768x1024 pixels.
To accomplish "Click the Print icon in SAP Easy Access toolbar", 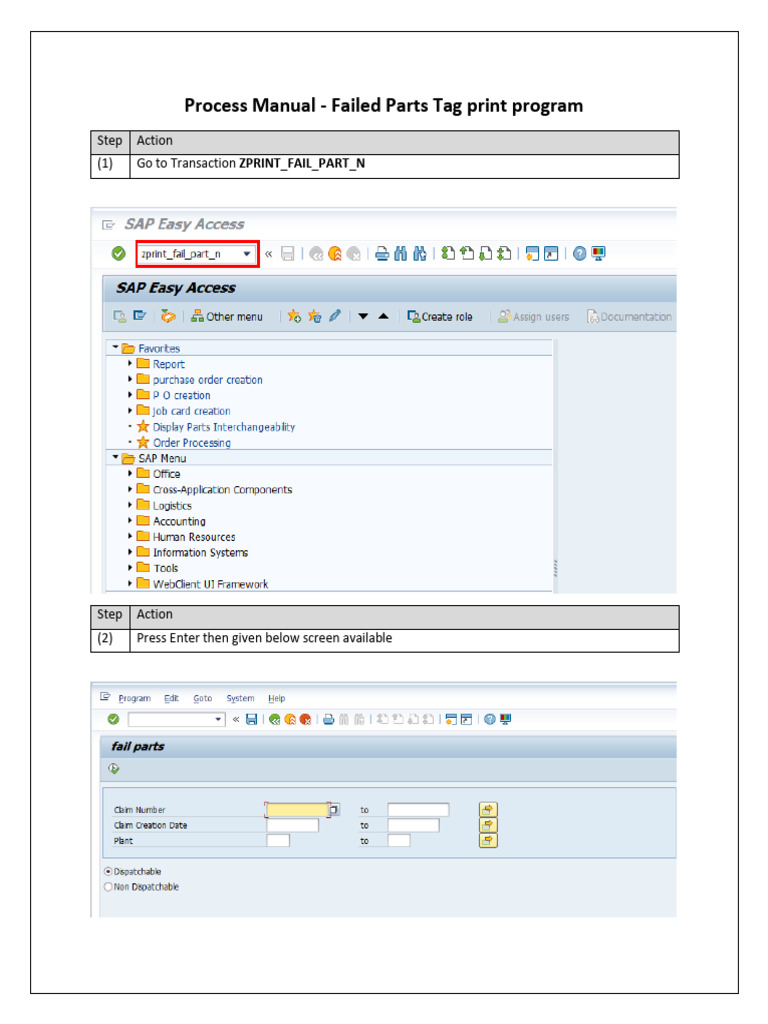I will [382, 253].
